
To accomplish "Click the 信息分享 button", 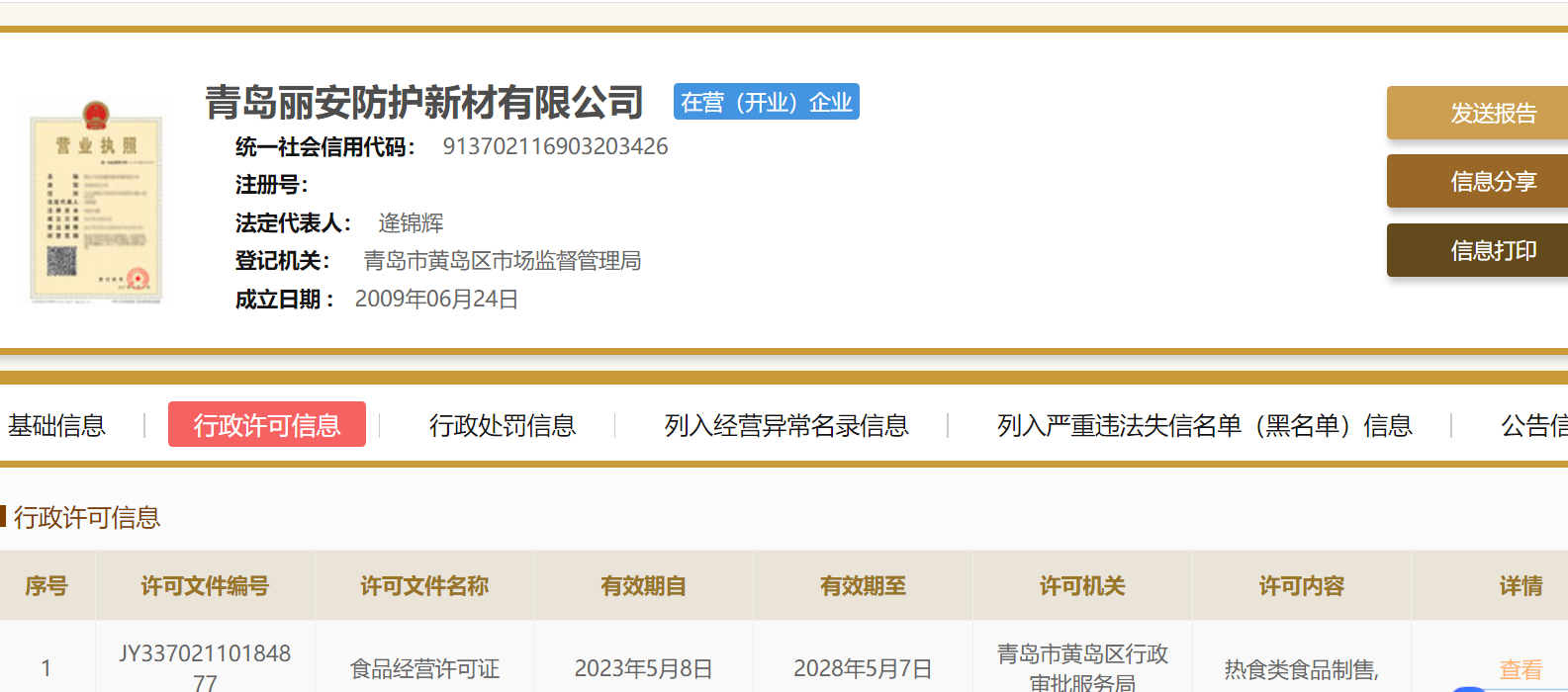I will click(x=1477, y=181).
